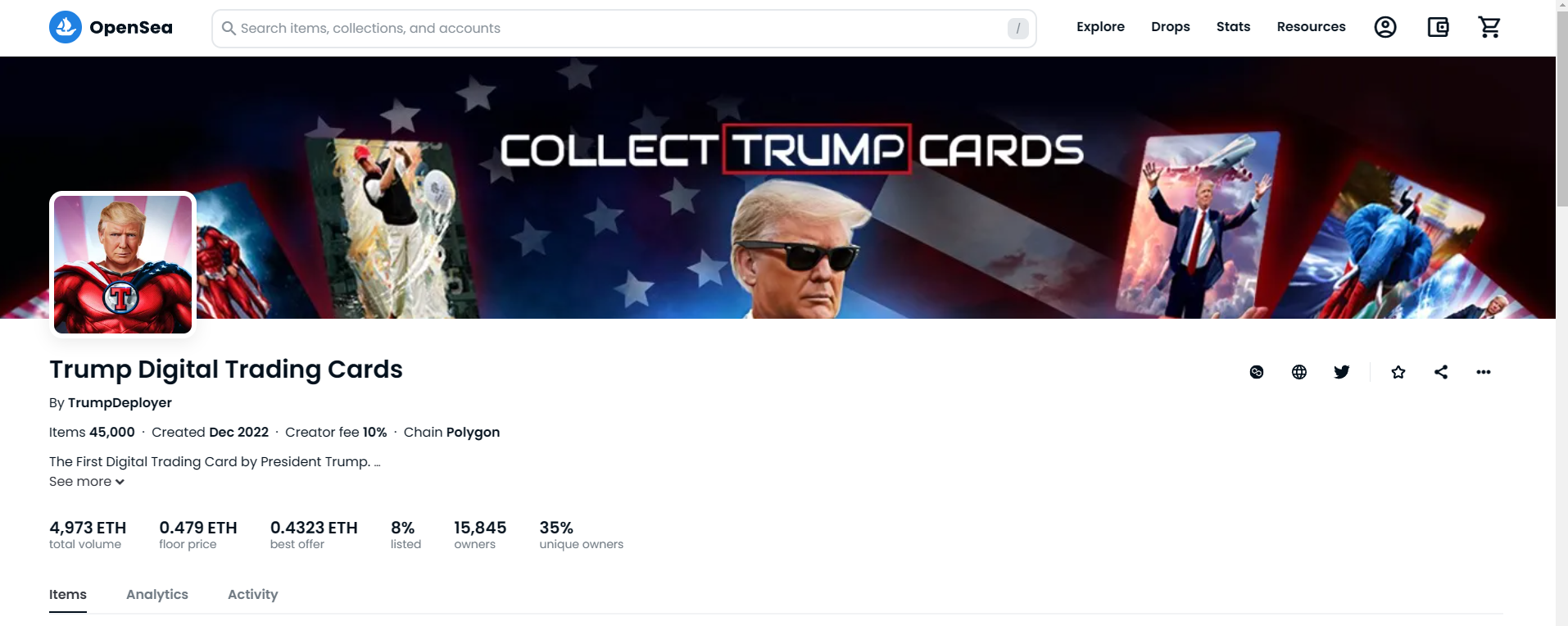The image size is (1568, 626).
Task: Open the collection's Twitter page
Action: coord(1342,372)
